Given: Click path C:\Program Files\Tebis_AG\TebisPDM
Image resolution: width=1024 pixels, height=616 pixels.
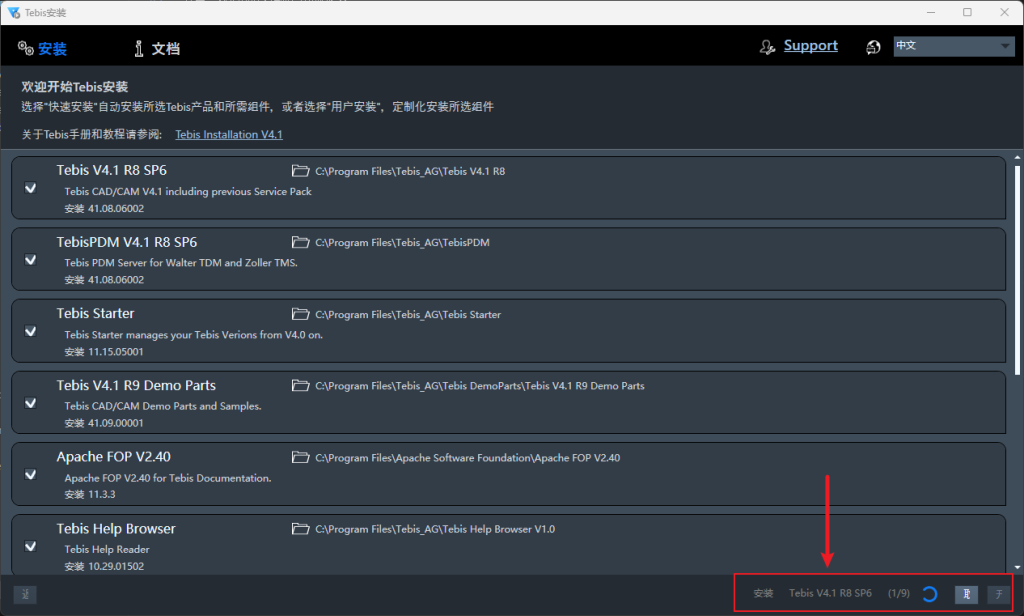Looking at the screenshot, I should pyautogui.click(x=402, y=243).
